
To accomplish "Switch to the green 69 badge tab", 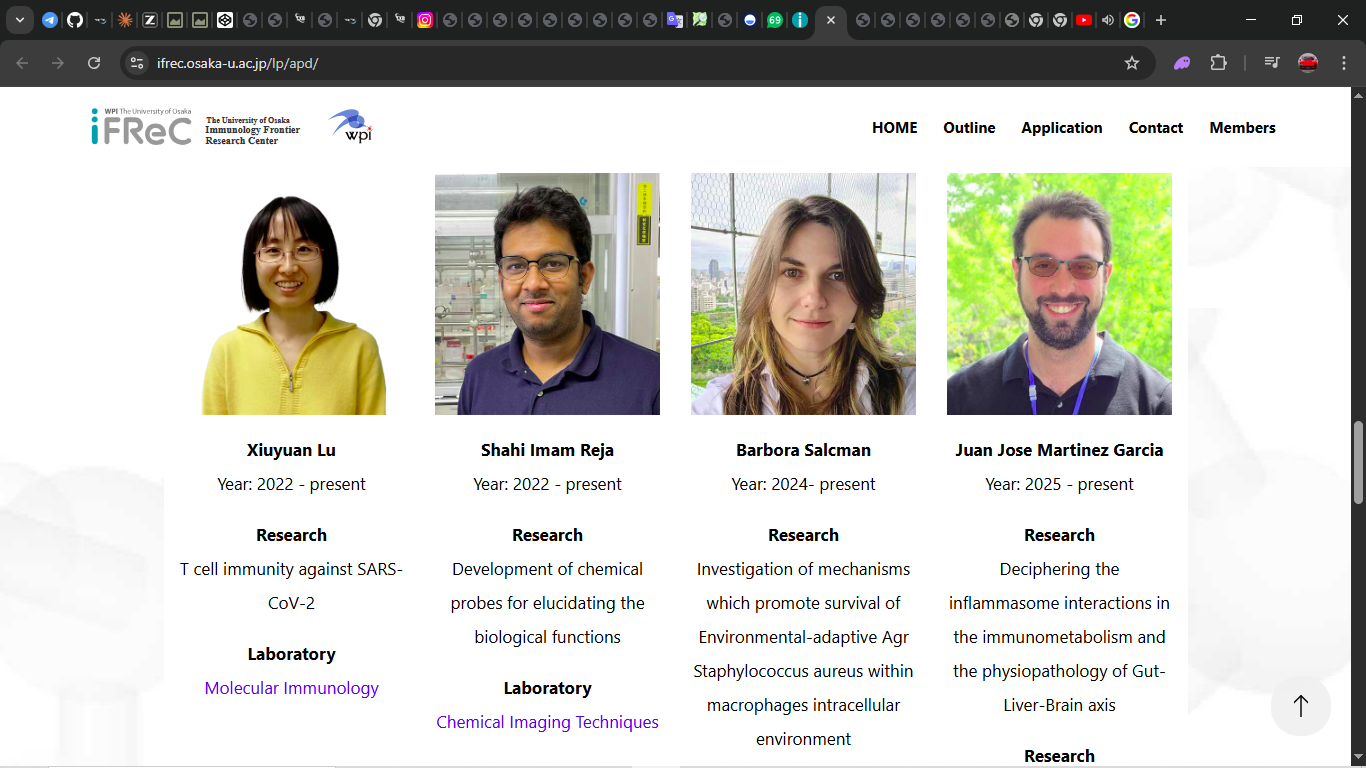I will pyautogui.click(x=775, y=20).
